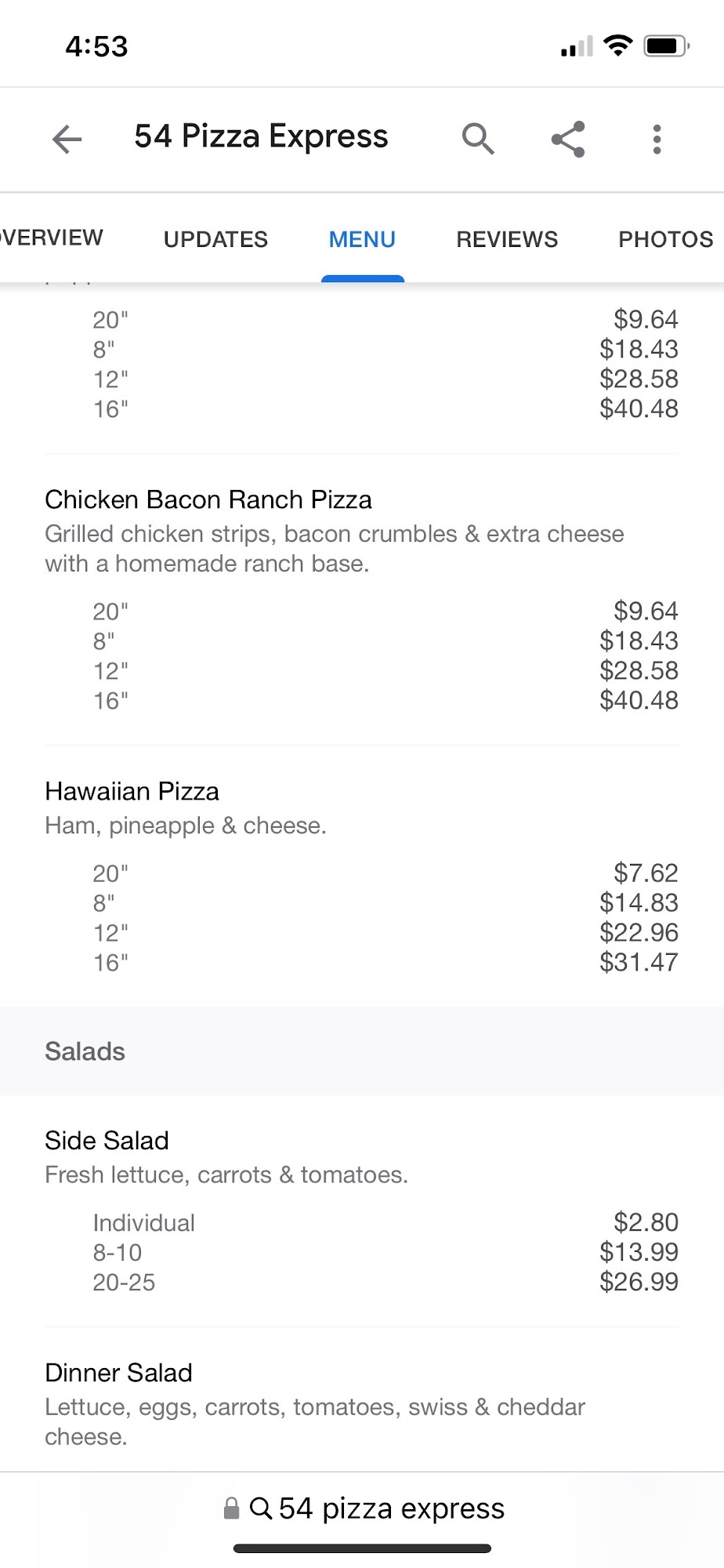
Task: Open the three-dot overflow menu
Action: coord(657,140)
